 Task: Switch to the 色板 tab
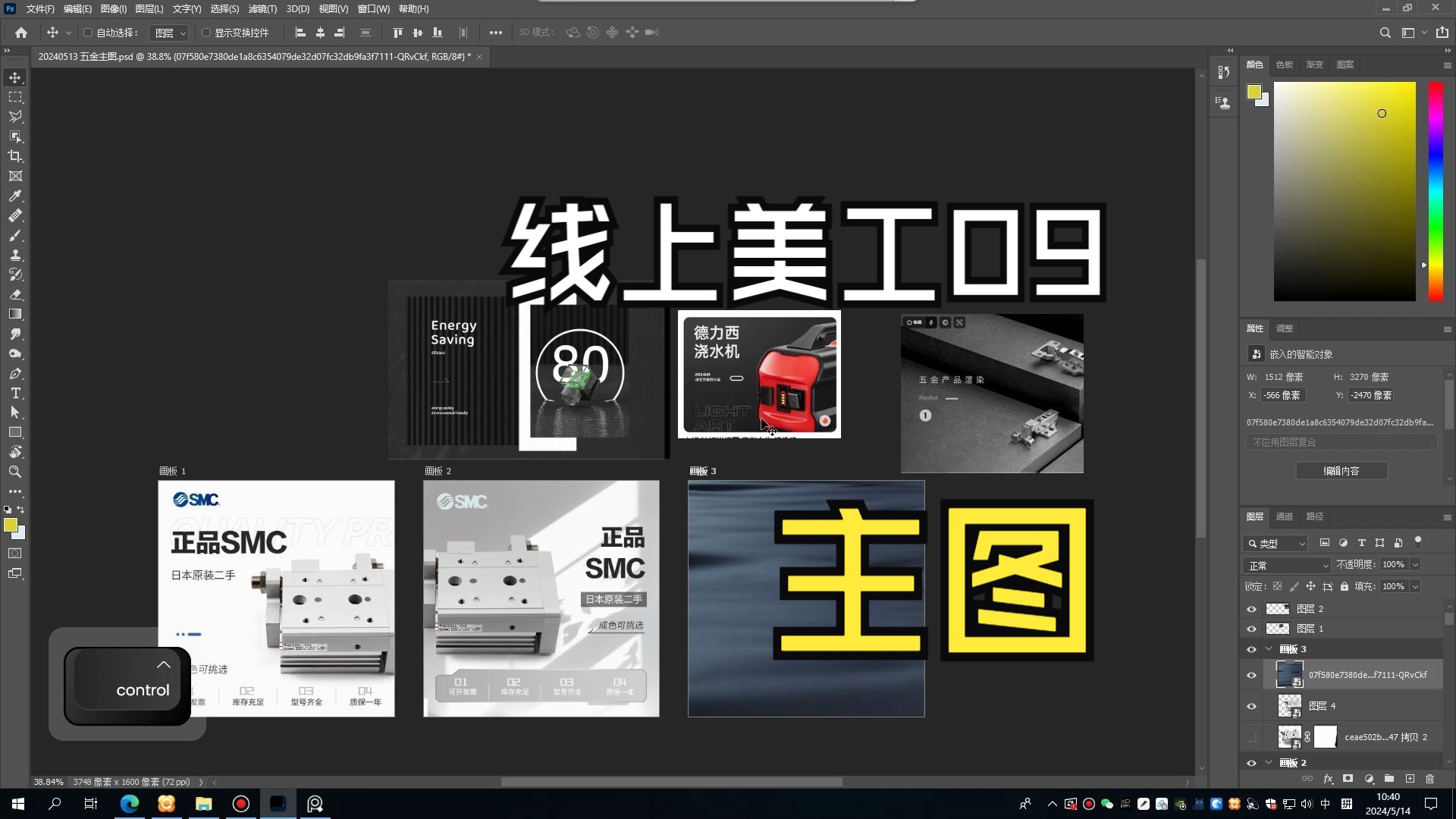coord(1284,64)
